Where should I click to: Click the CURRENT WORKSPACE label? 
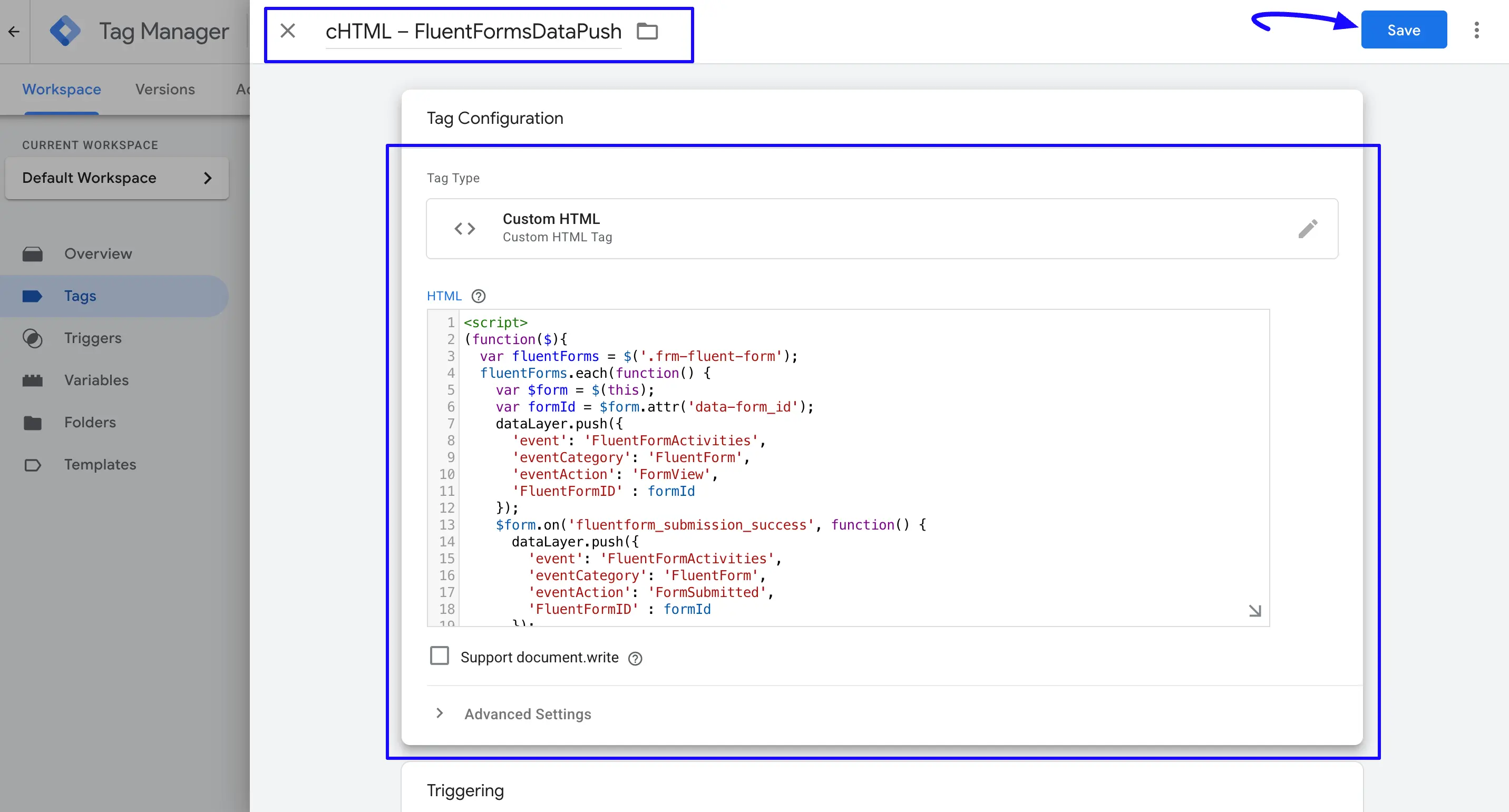pos(90,145)
